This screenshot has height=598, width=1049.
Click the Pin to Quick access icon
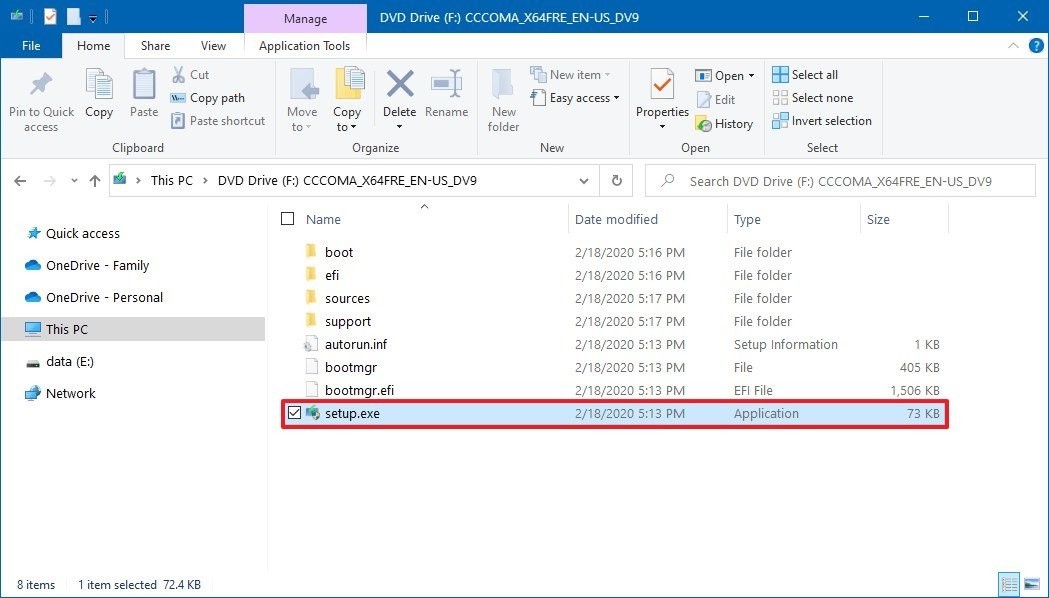(41, 84)
